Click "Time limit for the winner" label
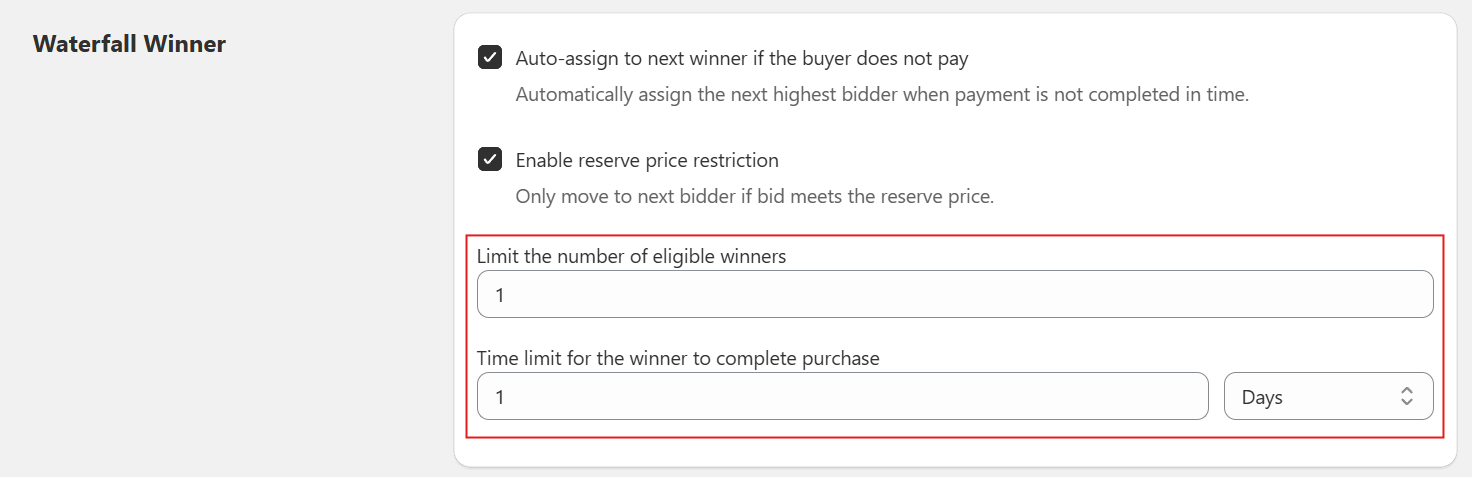1472x477 pixels. click(x=678, y=358)
